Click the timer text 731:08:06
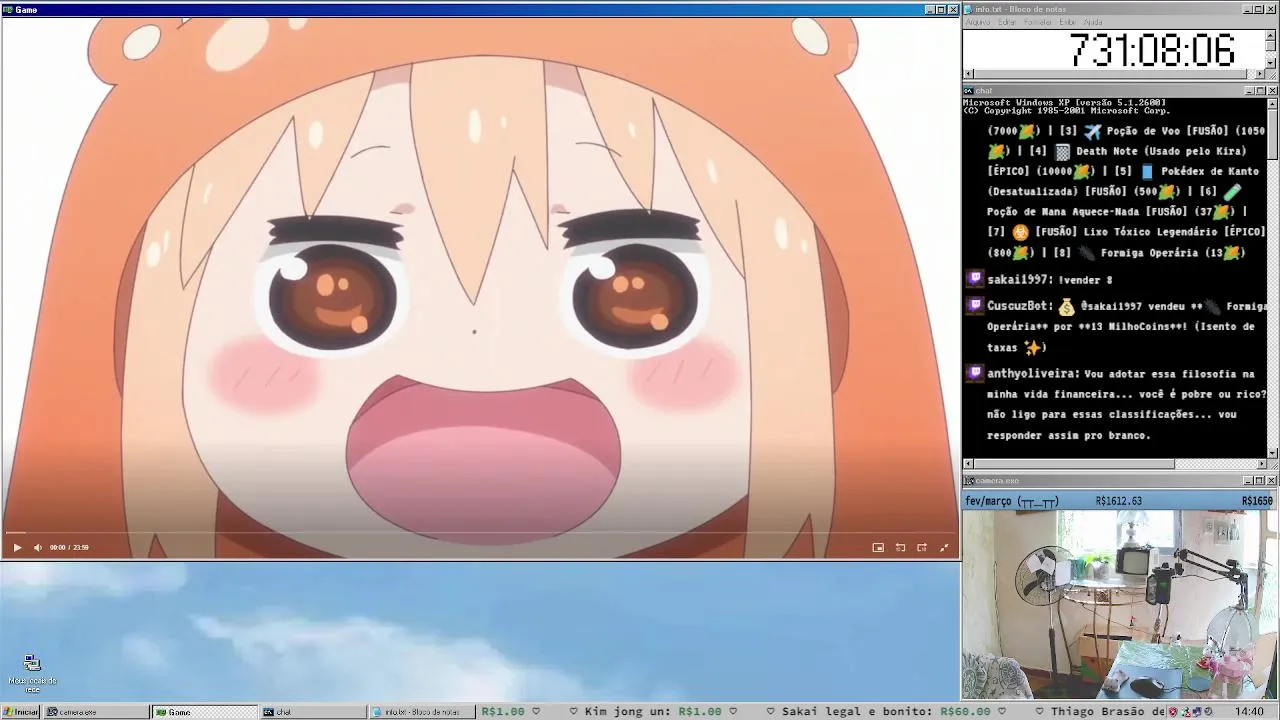Viewport: 1280px width, 720px height. (1152, 50)
